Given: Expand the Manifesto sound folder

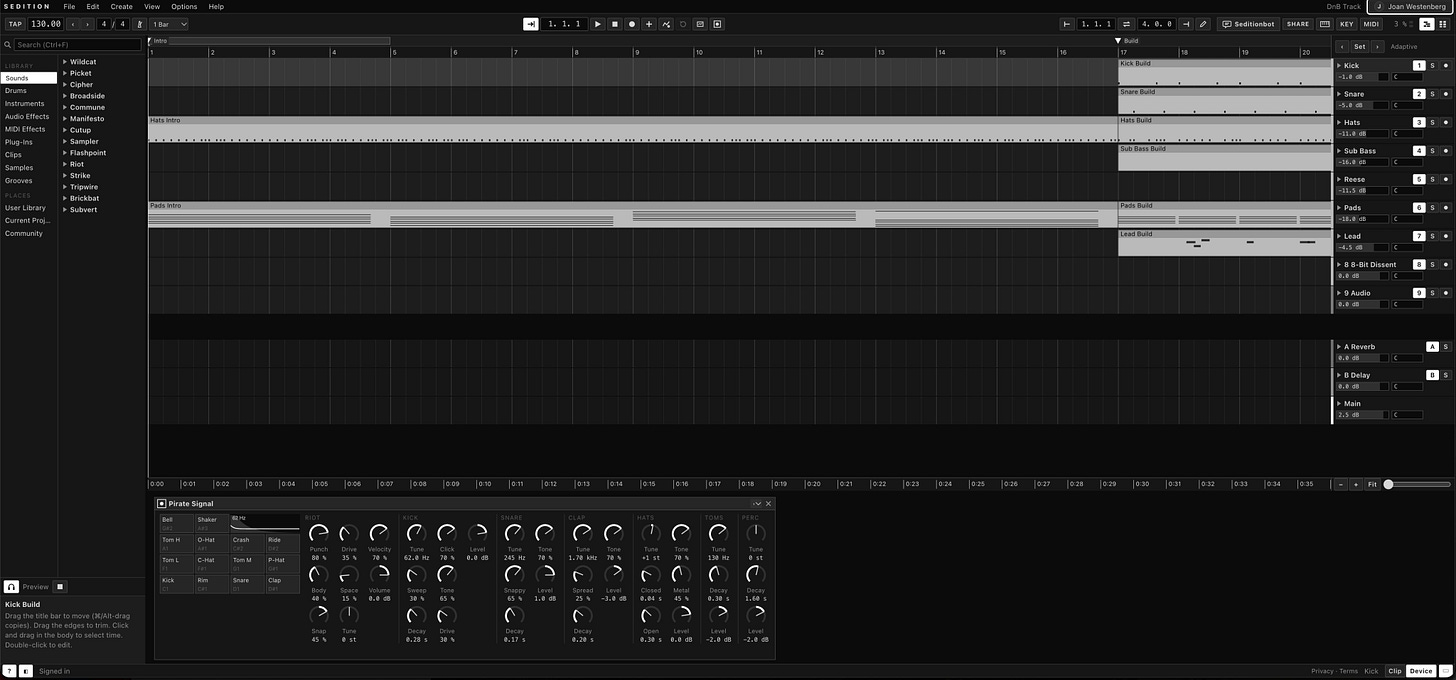Looking at the screenshot, I should click(65, 119).
